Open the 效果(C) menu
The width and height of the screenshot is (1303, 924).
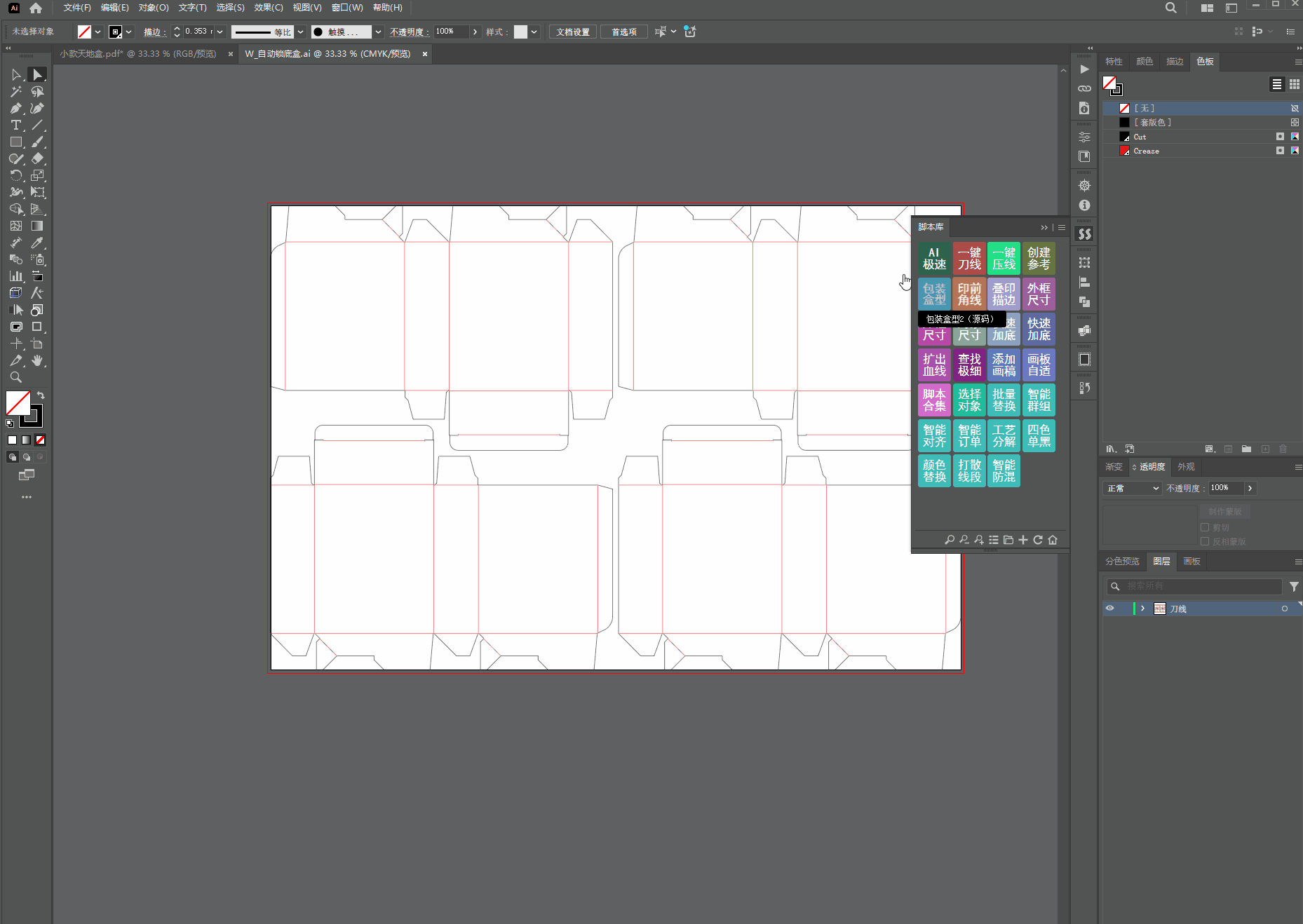[x=268, y=8]
